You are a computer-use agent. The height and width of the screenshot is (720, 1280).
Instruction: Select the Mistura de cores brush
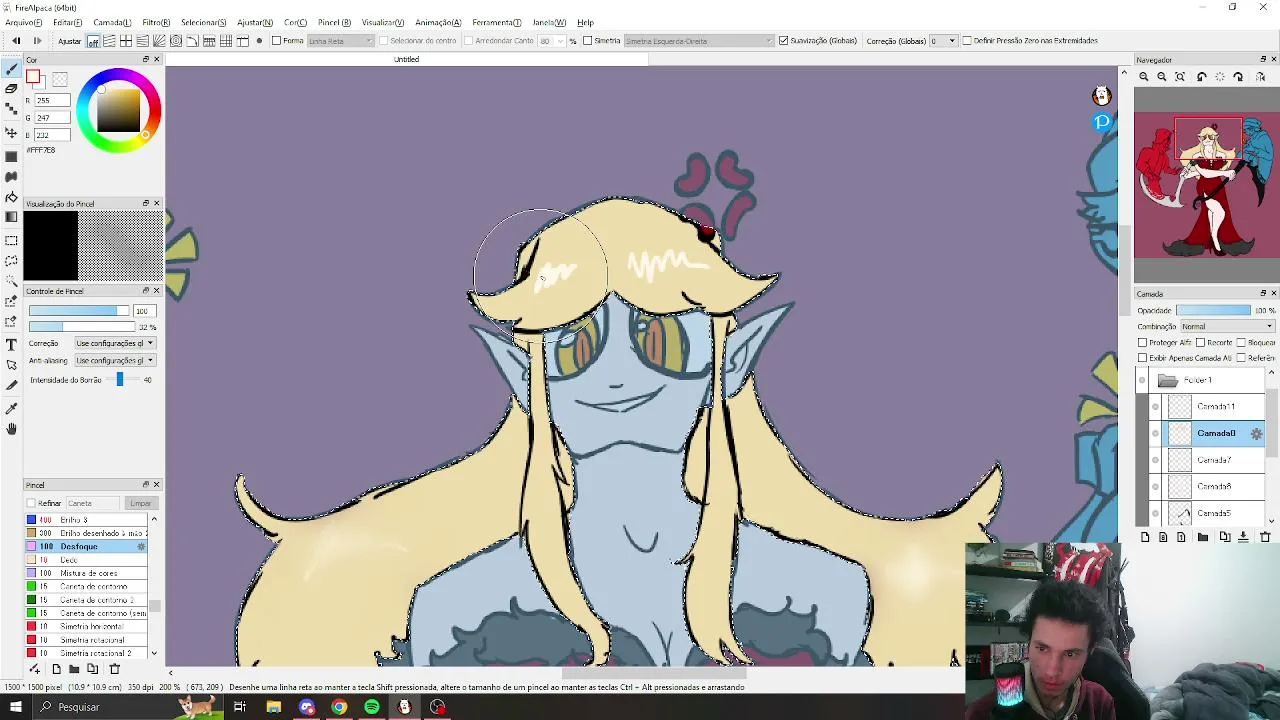pos(87,573)
